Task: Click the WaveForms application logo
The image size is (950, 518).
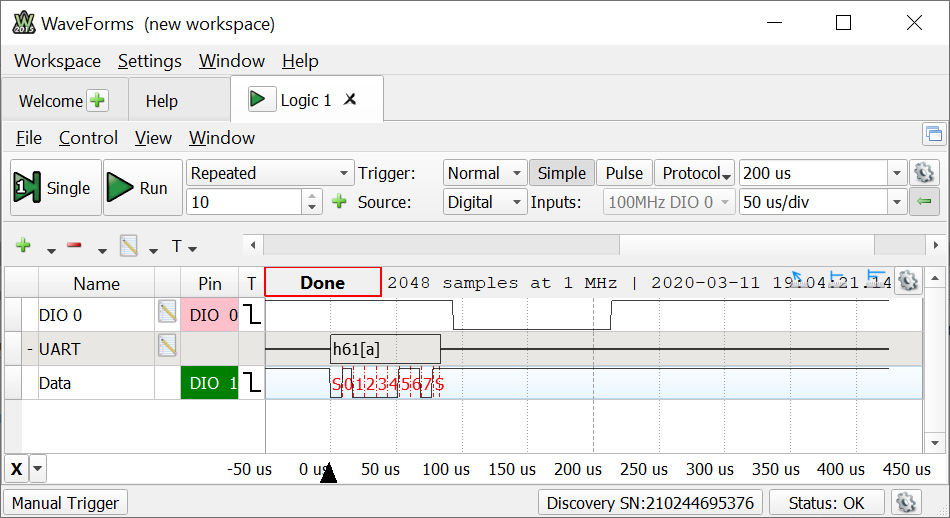Action: coord(24,22)
